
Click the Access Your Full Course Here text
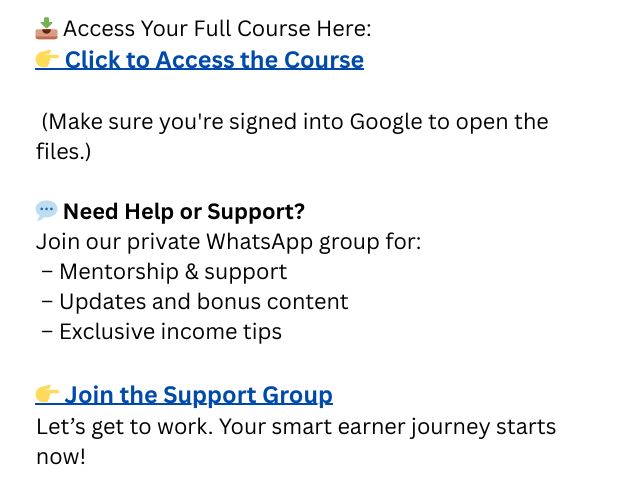click(217, 29)
